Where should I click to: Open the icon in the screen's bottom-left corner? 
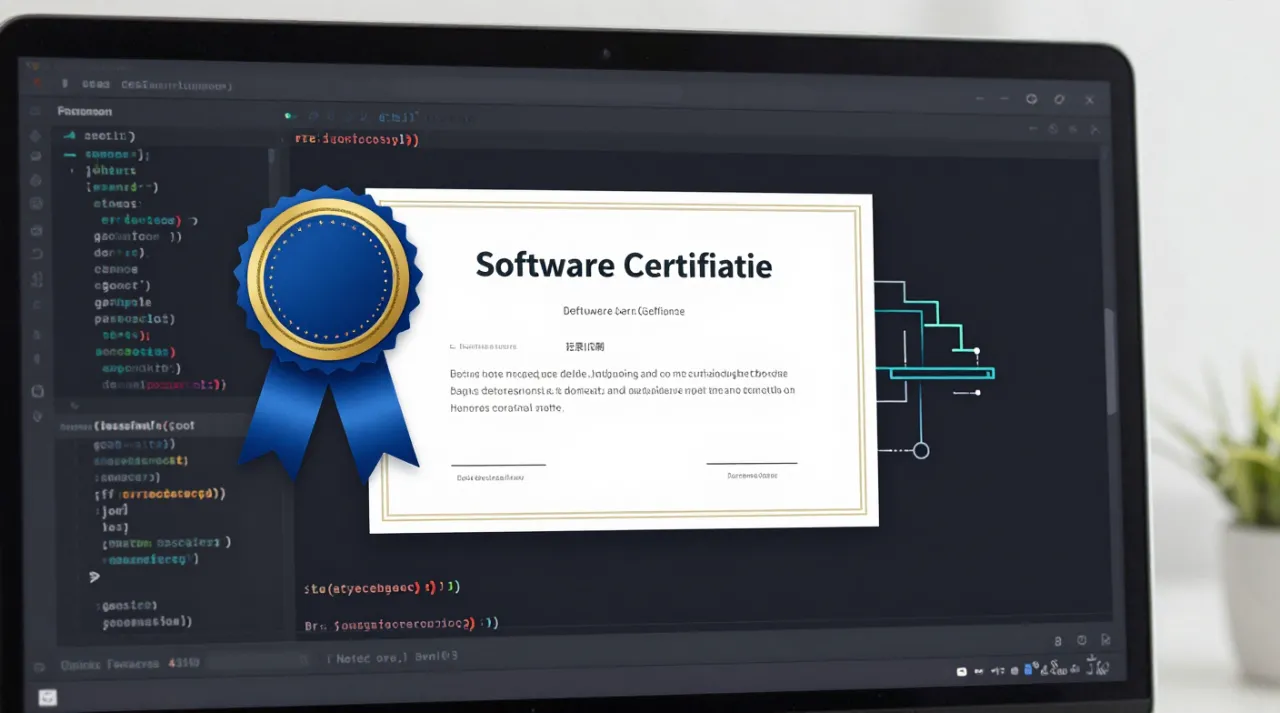(47, 697)
